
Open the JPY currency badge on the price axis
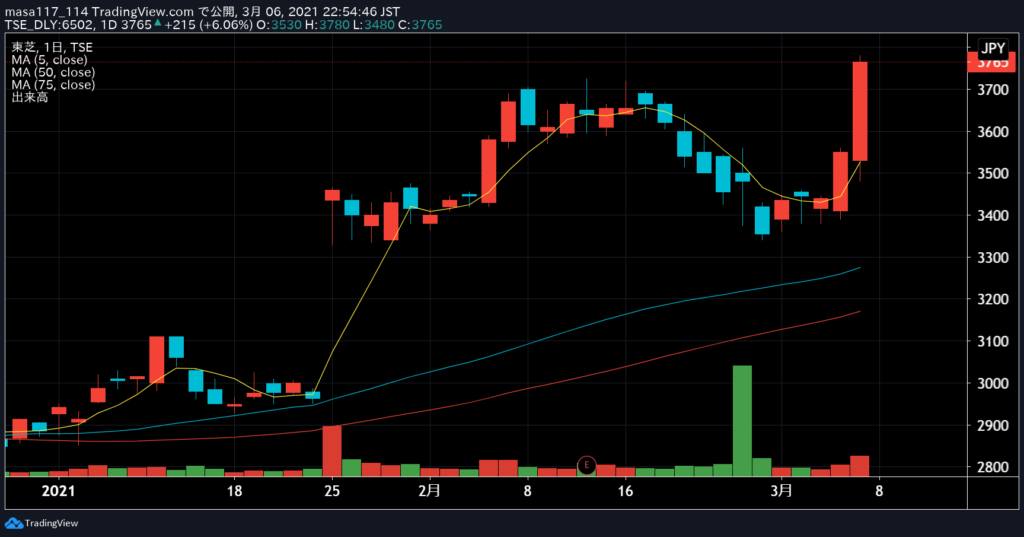pyautogui.click(x=993, y=48)
